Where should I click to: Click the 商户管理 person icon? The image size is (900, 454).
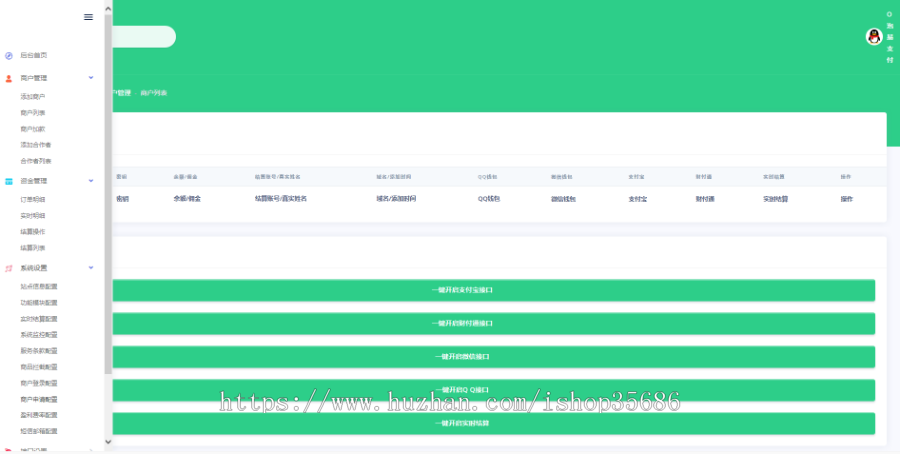point(9,79)
